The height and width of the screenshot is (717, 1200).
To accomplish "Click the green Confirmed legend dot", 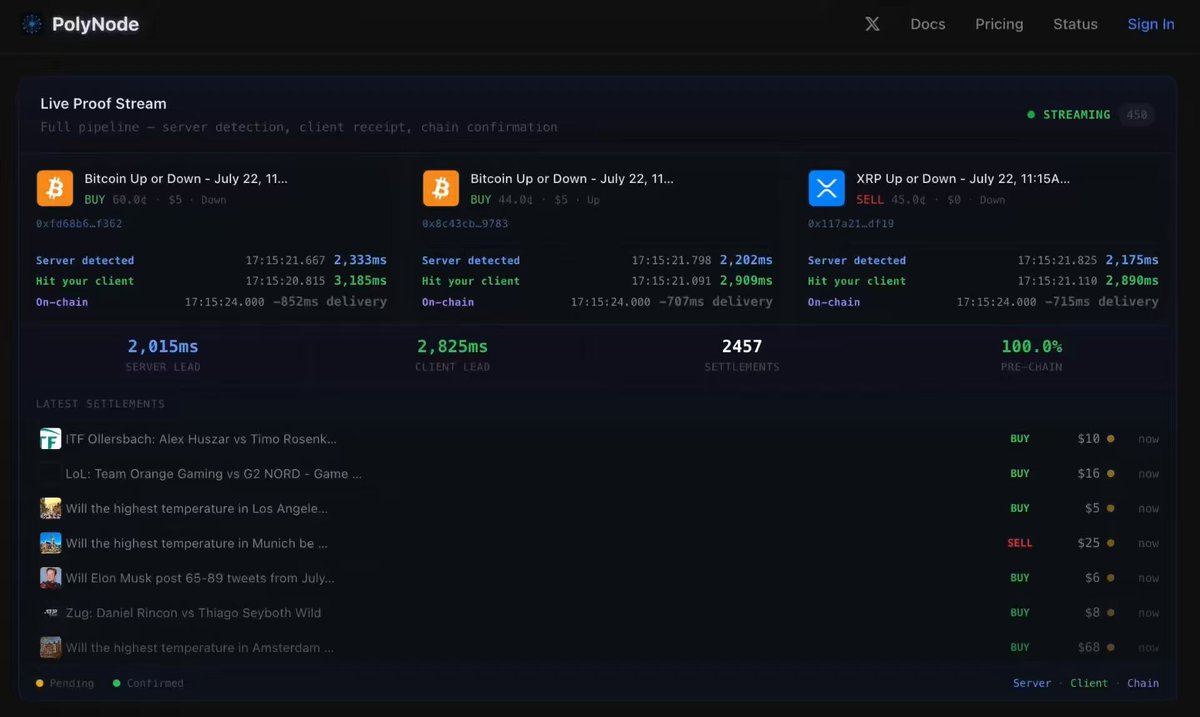I will click(117, 683).
